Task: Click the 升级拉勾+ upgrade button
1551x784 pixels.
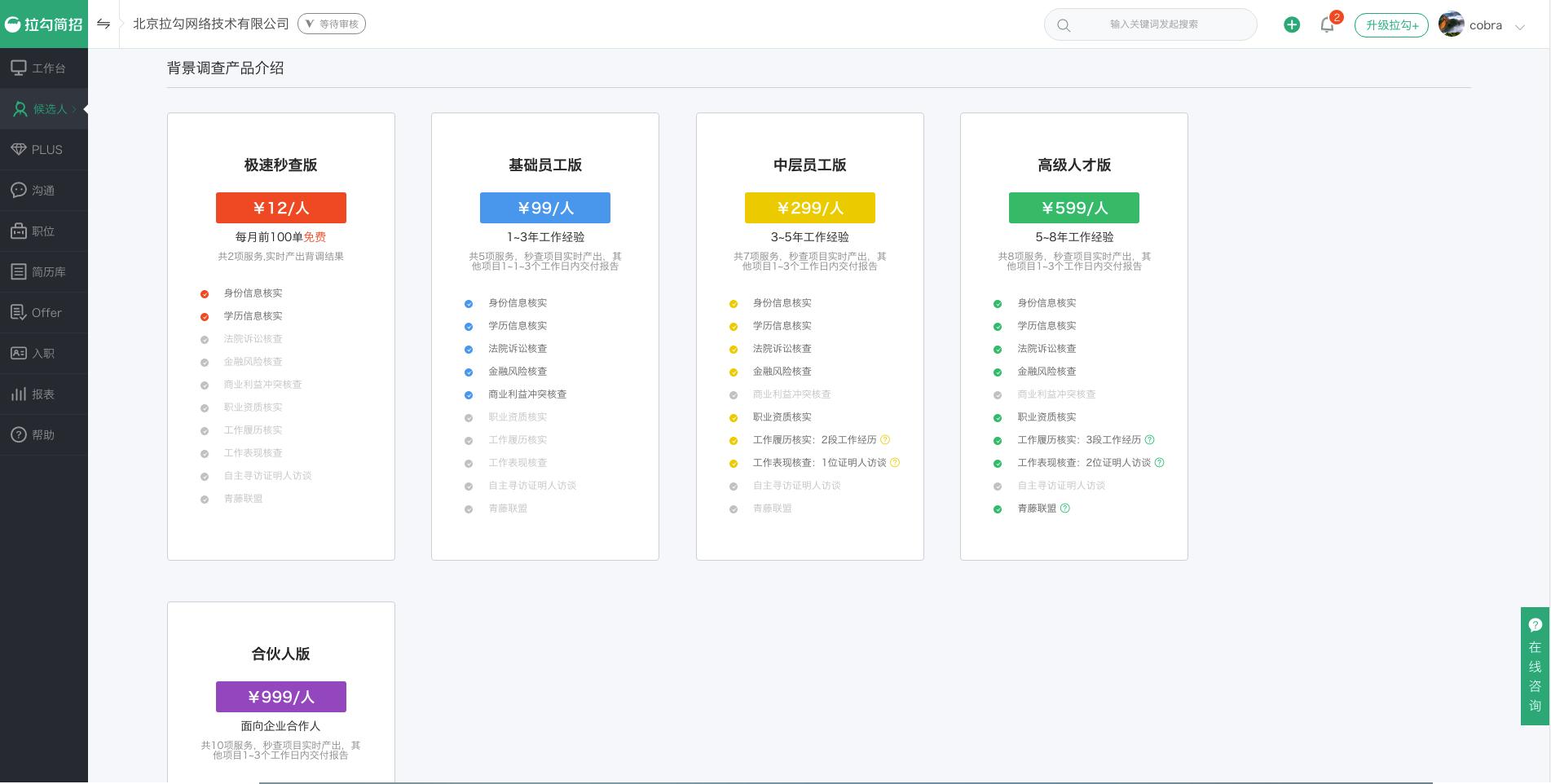Action: [x=1391, y=25]
